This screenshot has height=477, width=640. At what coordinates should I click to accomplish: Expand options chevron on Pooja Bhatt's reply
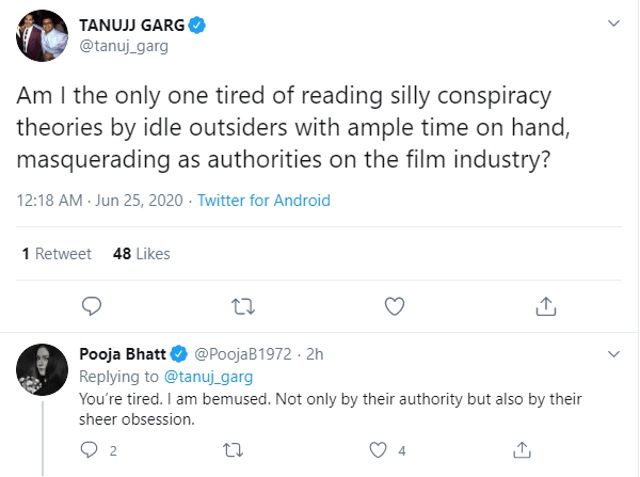[x=613, y=354]
